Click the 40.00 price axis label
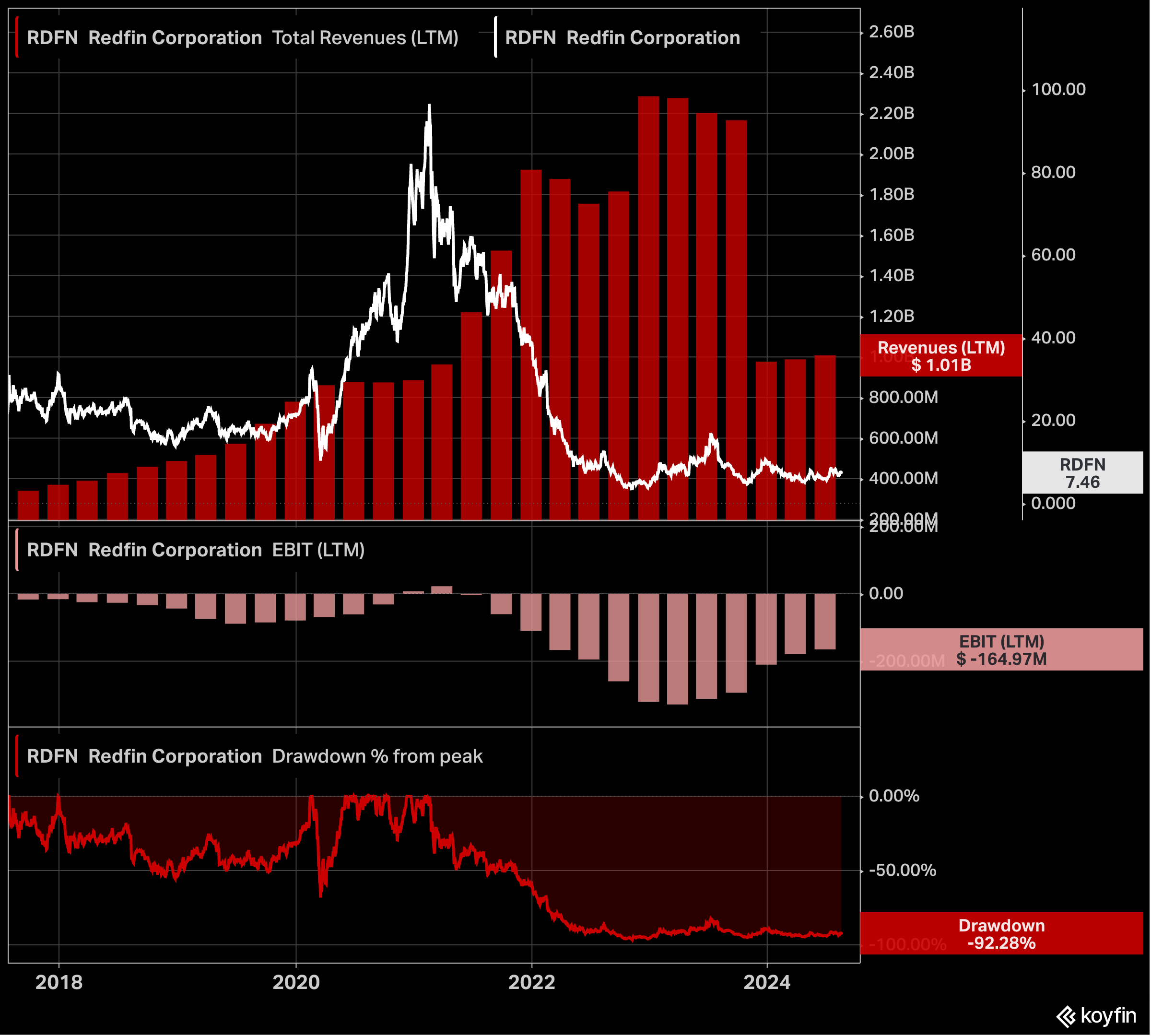 click(x=1053, y=338)
